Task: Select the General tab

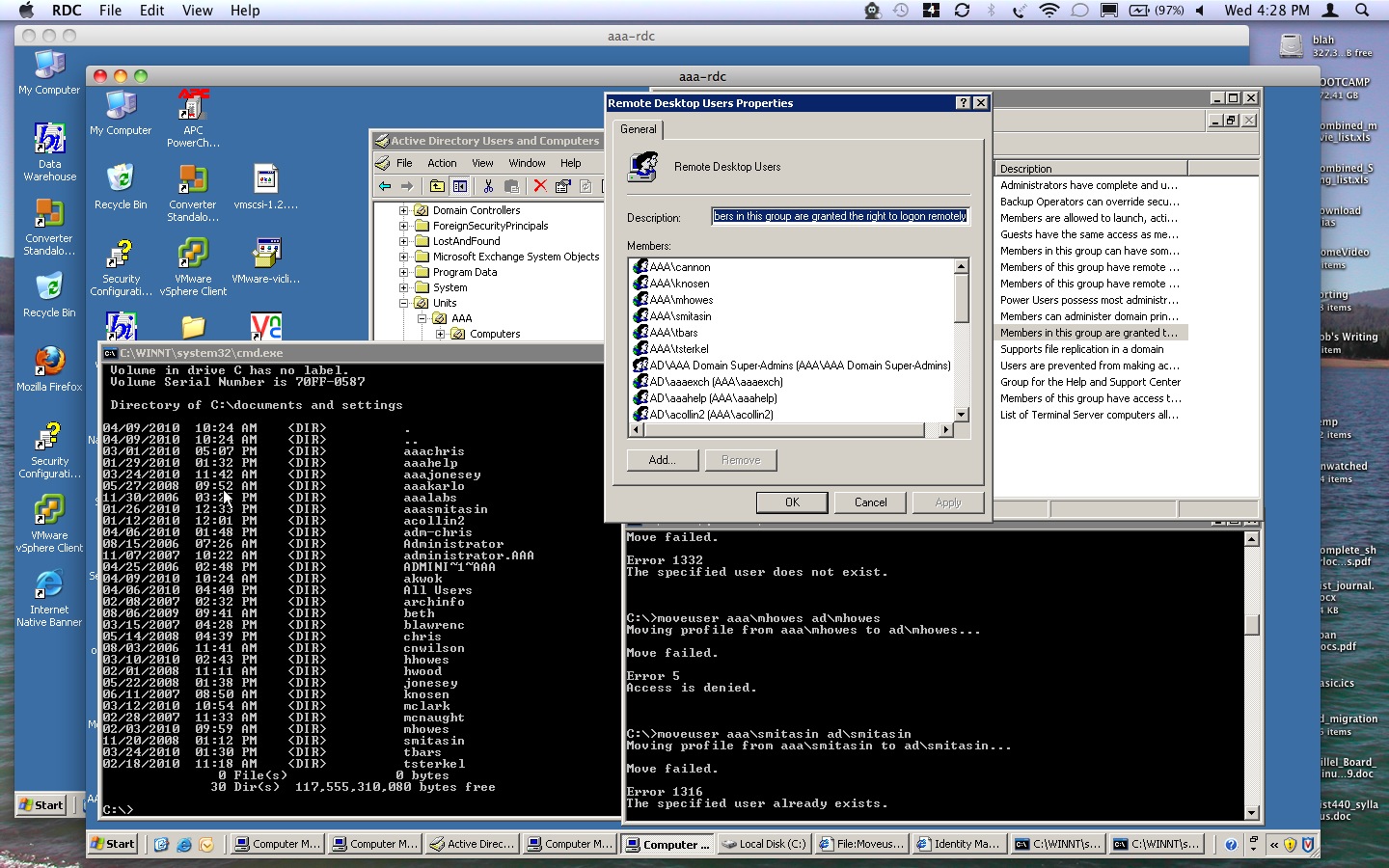Action: point(638,129)
